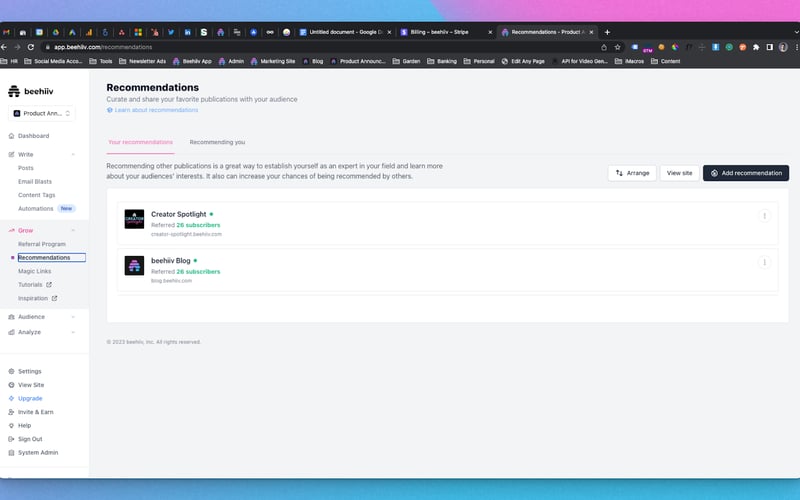Image resolution: width=800 pixels, height=500 pixels.
Task: Open the Chrome side panel icon
Action: (x=769, y=47)
